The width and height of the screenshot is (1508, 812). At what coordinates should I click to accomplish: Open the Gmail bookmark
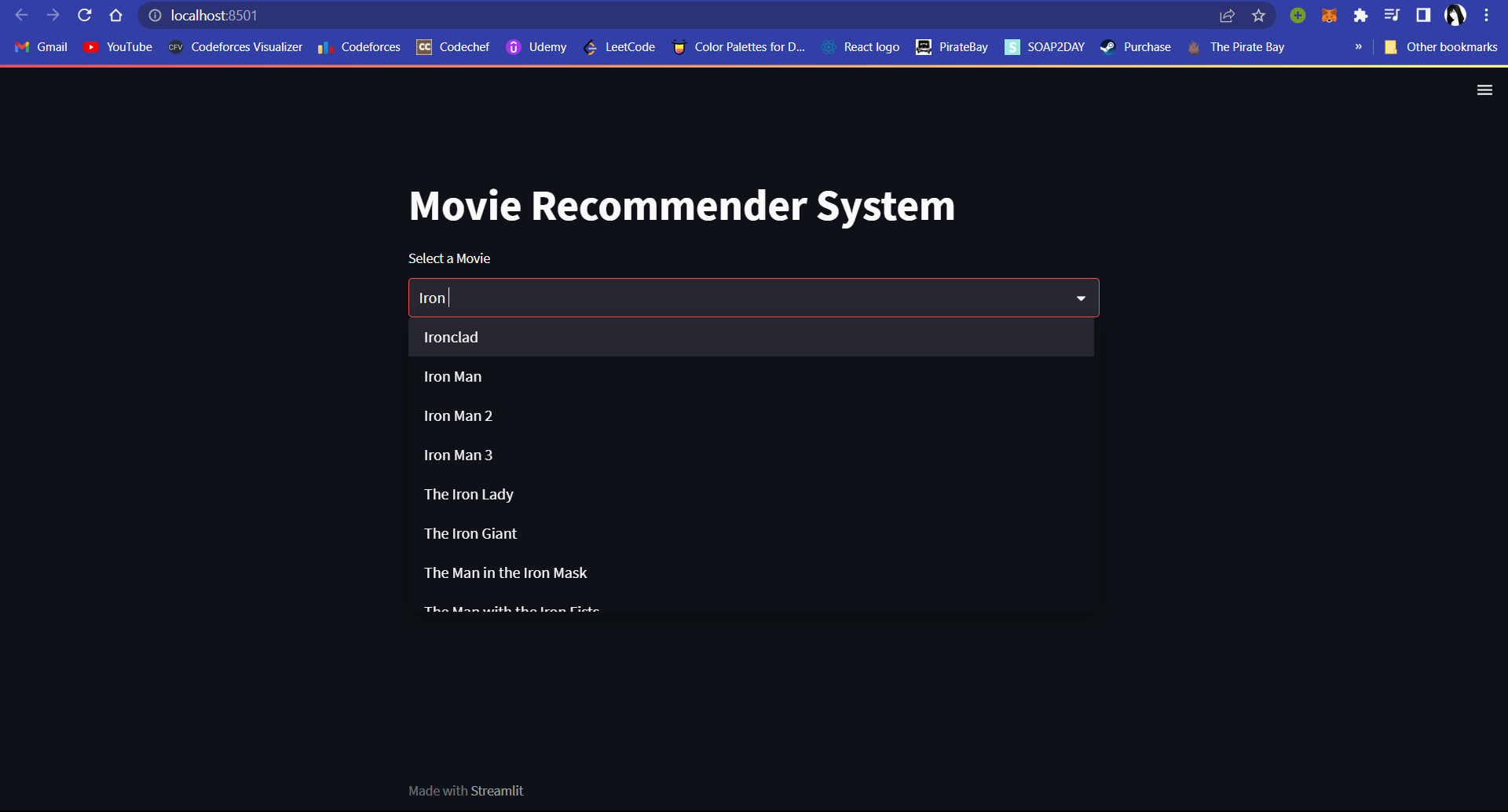pos(41,46)
